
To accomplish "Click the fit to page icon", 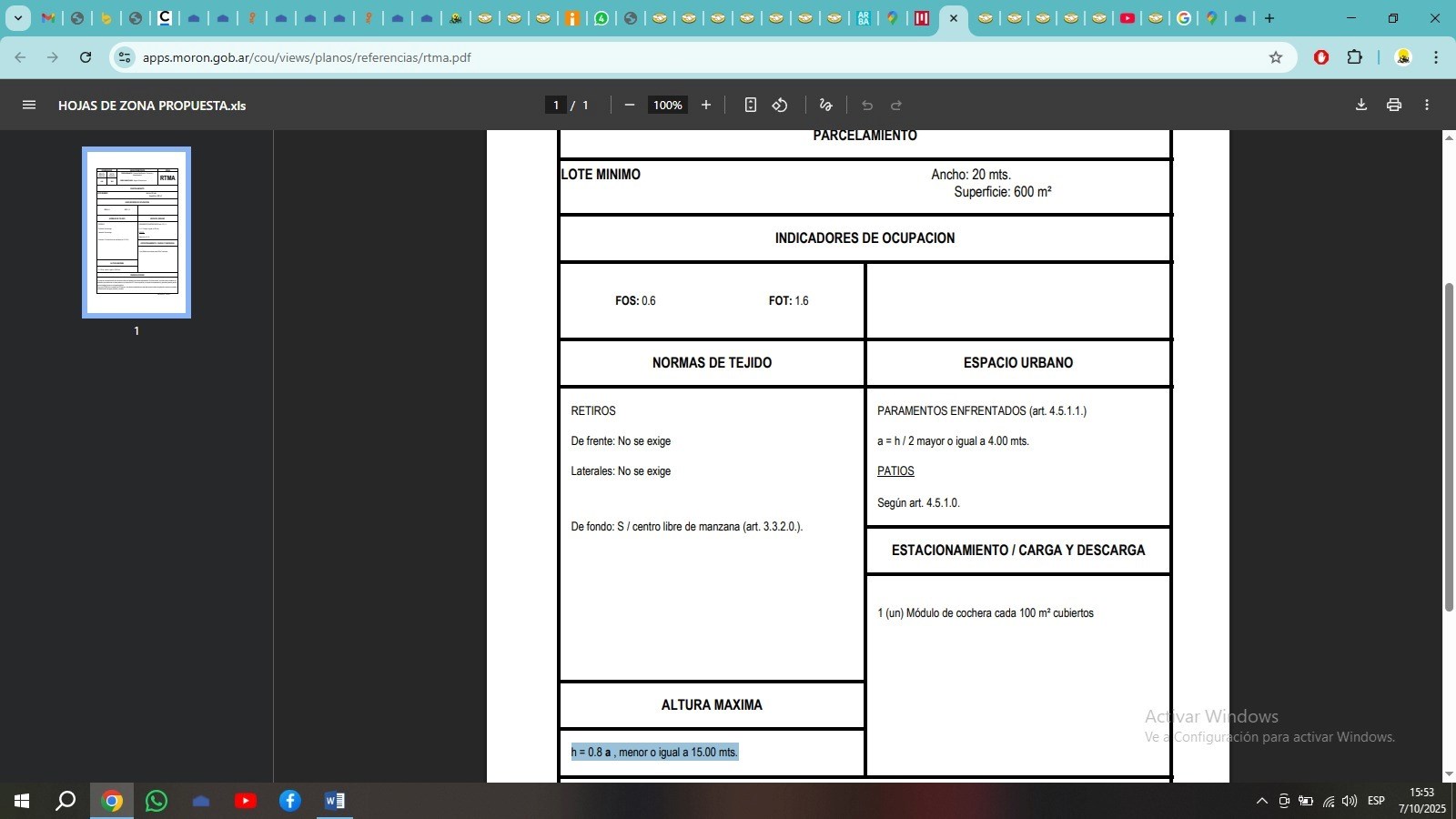I will coord(750,105).
